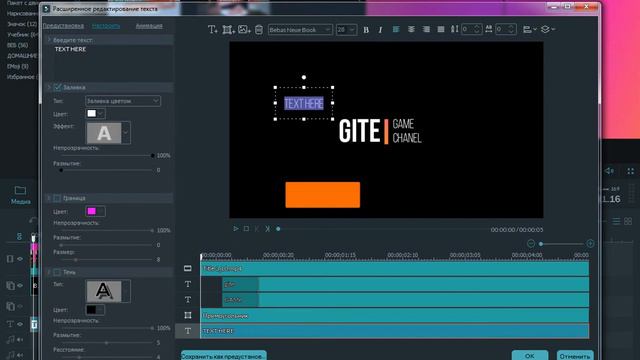The width and height of the screenshot is (640, 360).
Task: Open the Медиа tab in main window
Action: [20, 195]
